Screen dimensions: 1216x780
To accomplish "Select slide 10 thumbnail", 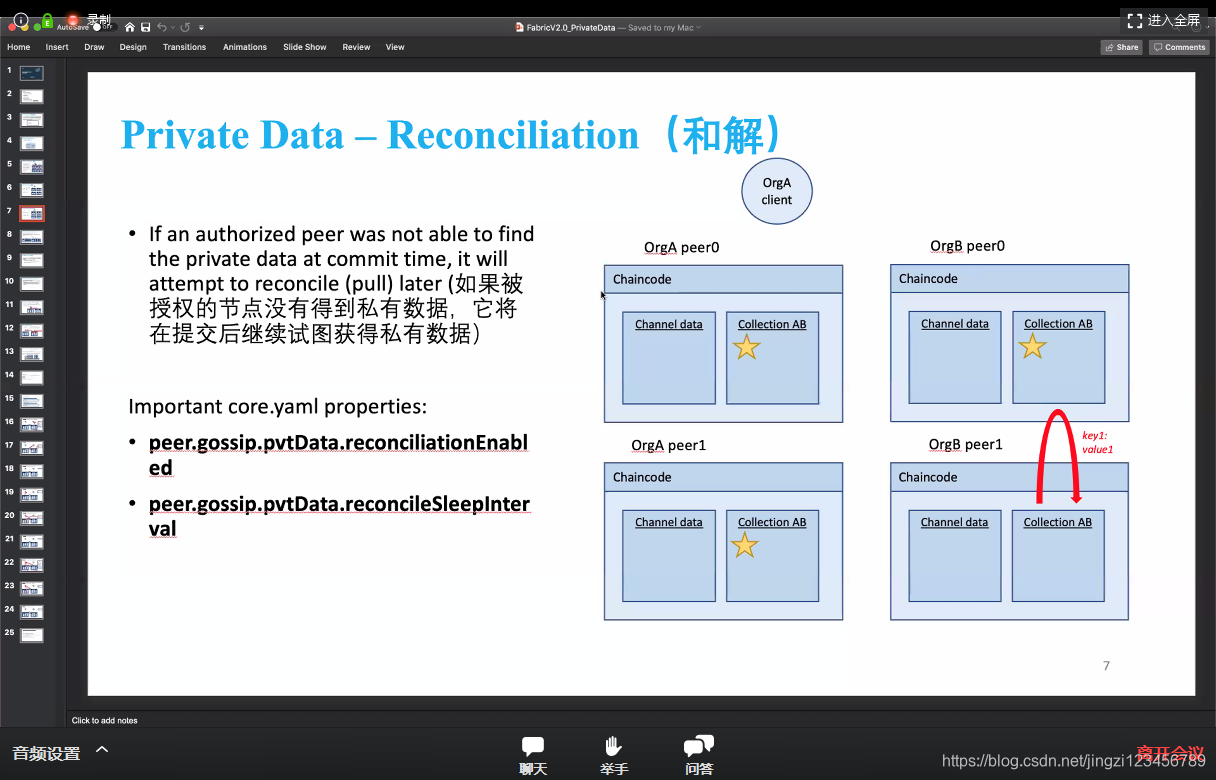I will 32,284.
